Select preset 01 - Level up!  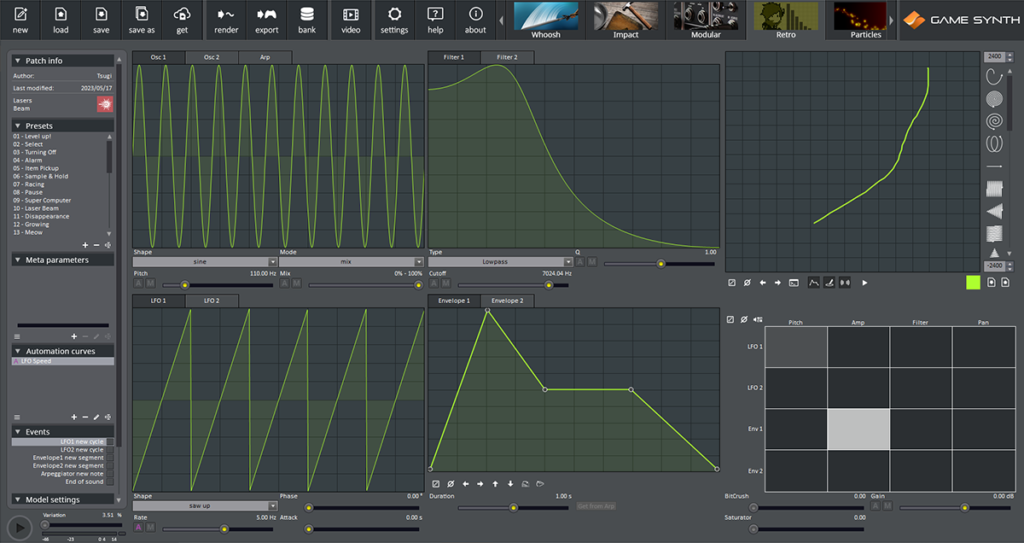coord(32,137)
